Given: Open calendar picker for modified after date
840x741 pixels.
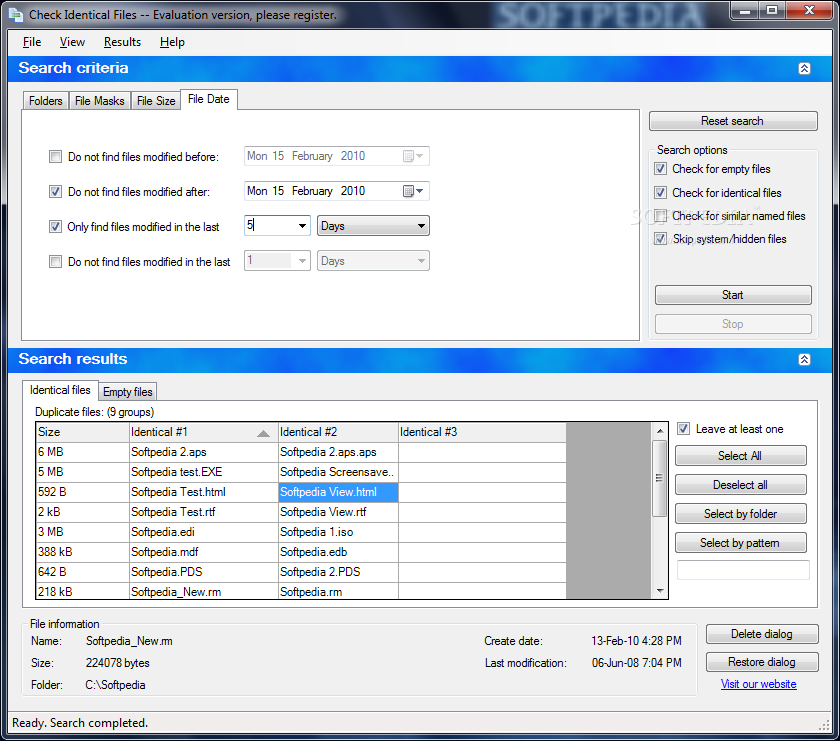Looking at the screenshot, I should point(413,191).
